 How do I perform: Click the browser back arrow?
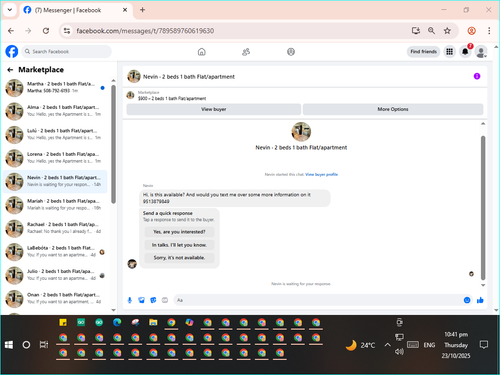pos(11,31)
